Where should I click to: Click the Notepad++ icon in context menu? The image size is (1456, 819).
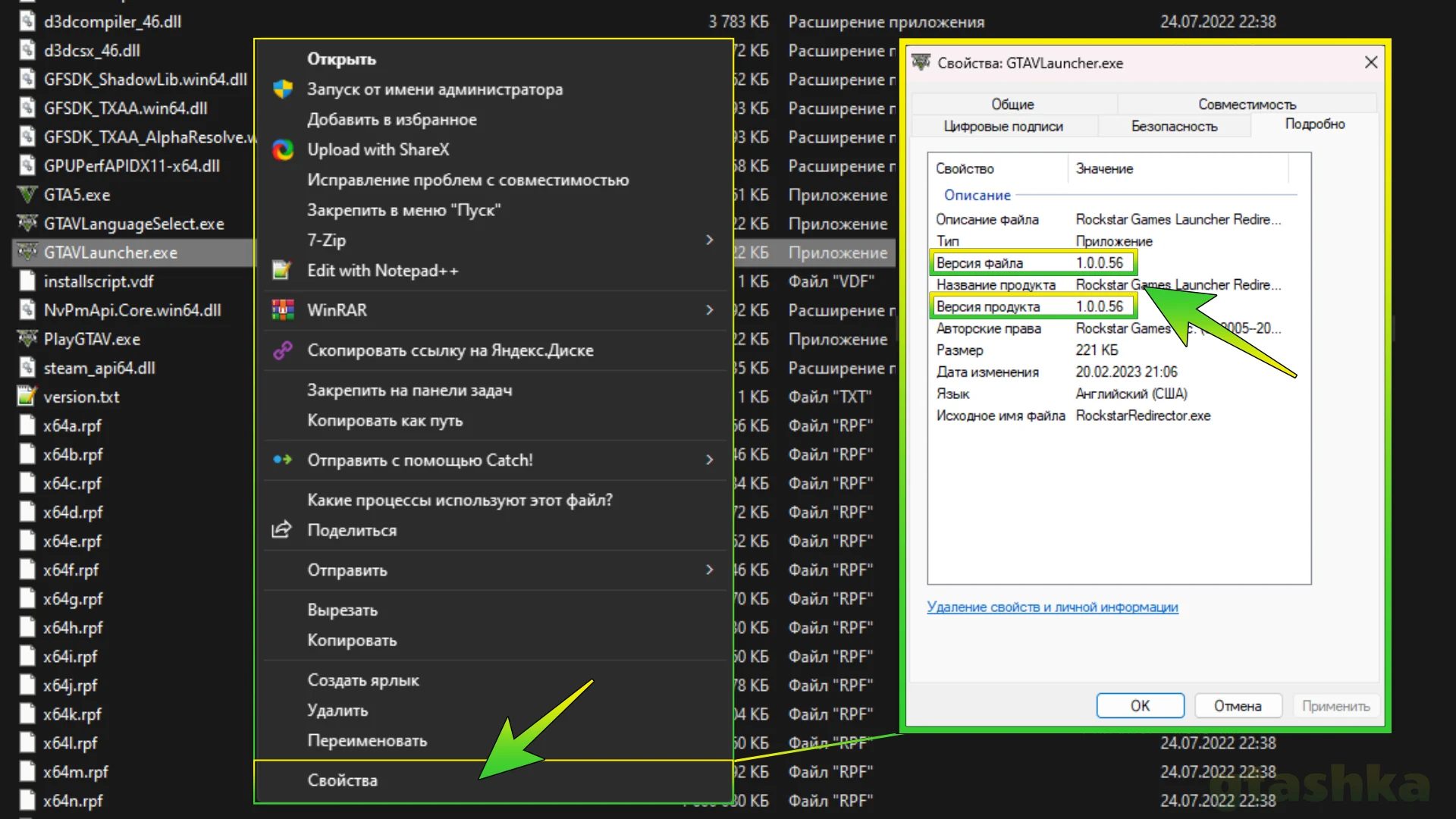[x=282, y=271]
